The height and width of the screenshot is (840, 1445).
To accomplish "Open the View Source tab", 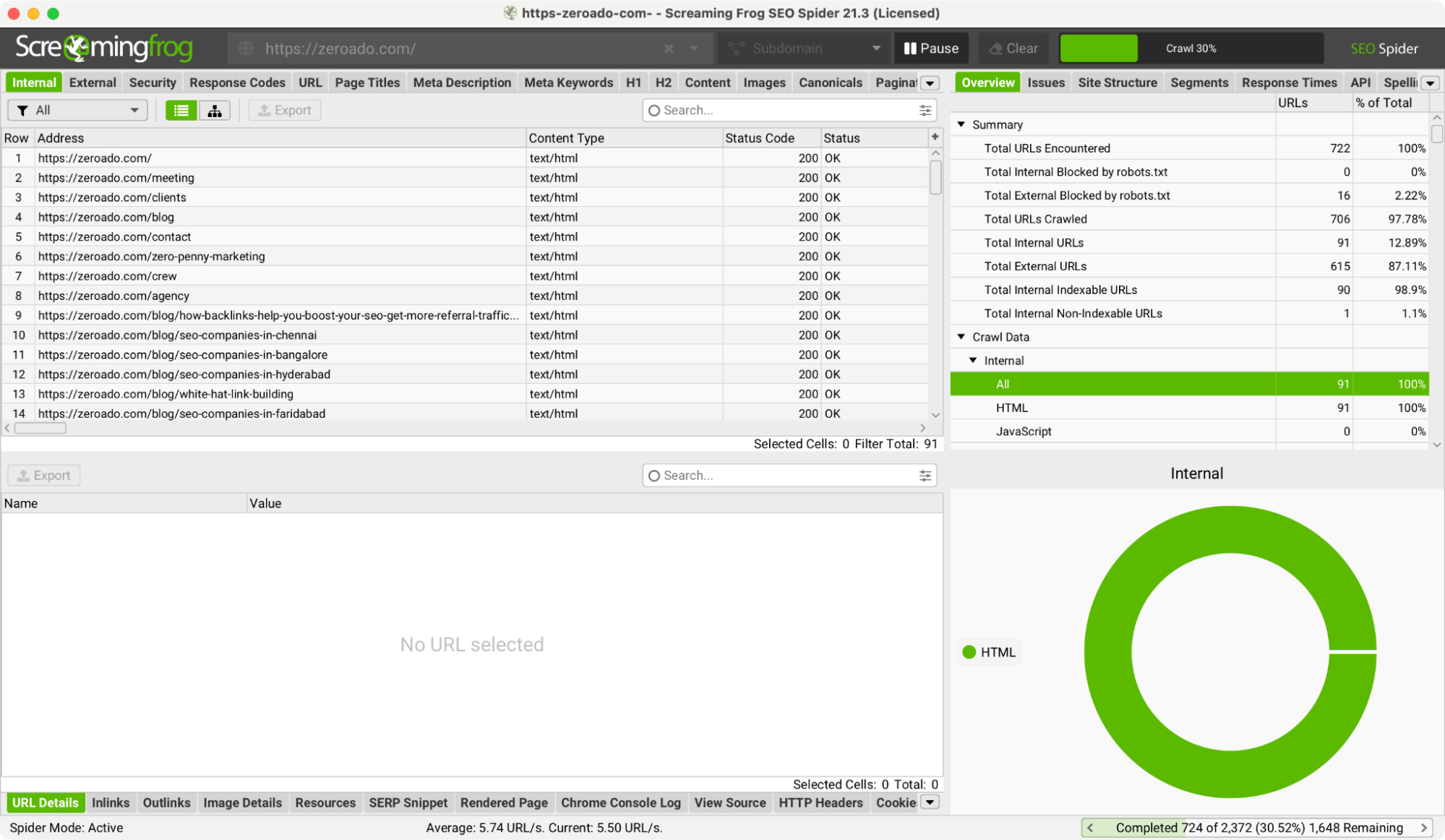I will 729,802.
